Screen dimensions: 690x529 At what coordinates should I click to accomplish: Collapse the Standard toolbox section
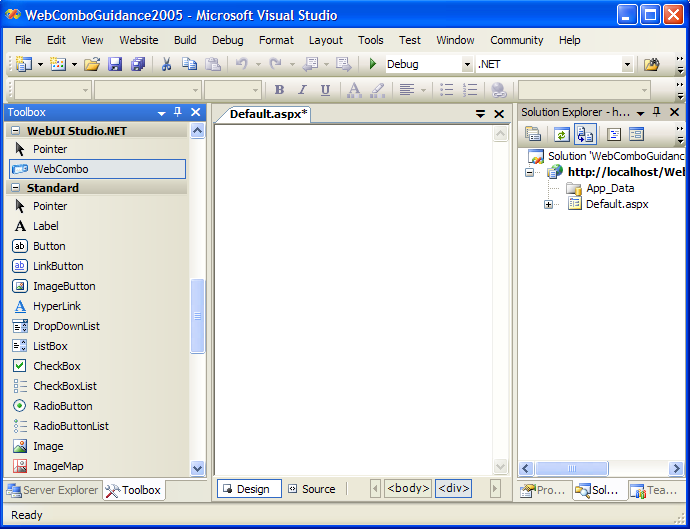(x=17, y=188)
